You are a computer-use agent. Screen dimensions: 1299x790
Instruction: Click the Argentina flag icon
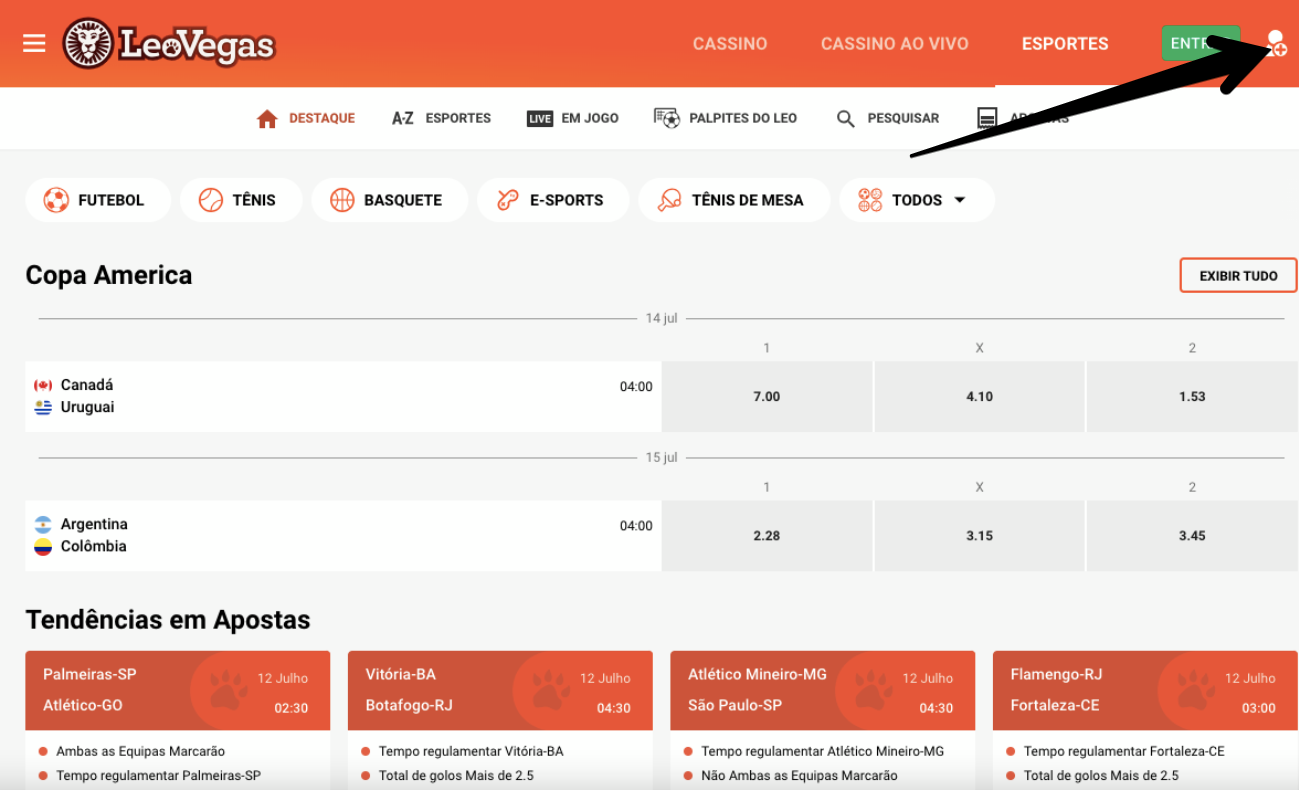coord(43,524)
